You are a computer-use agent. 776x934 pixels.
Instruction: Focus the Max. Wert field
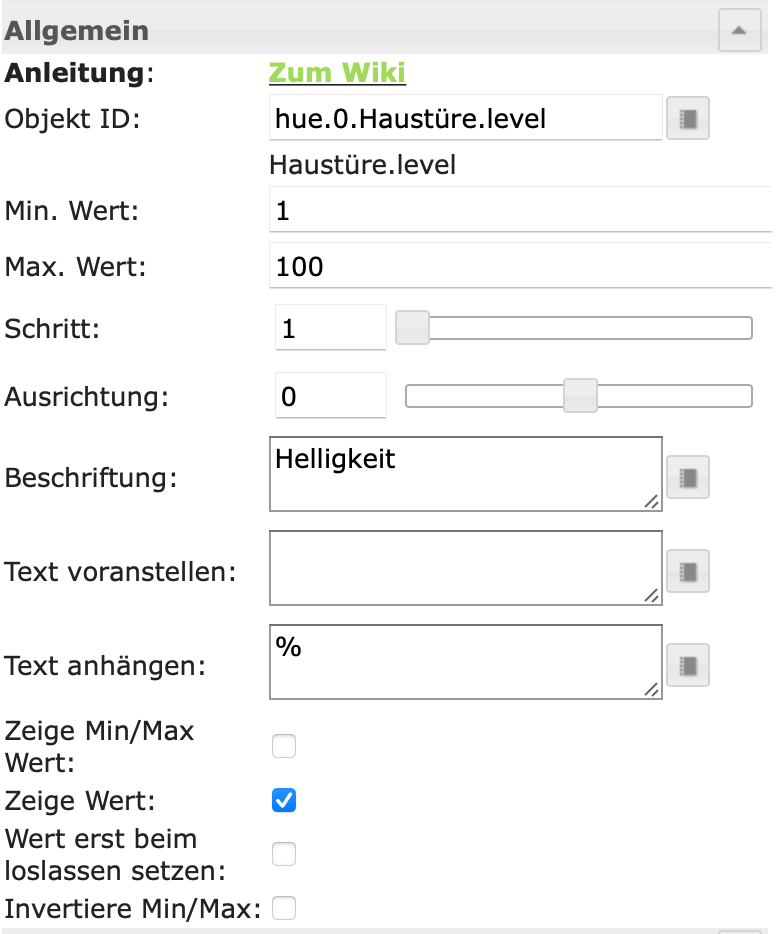click(x=520, y=267)
